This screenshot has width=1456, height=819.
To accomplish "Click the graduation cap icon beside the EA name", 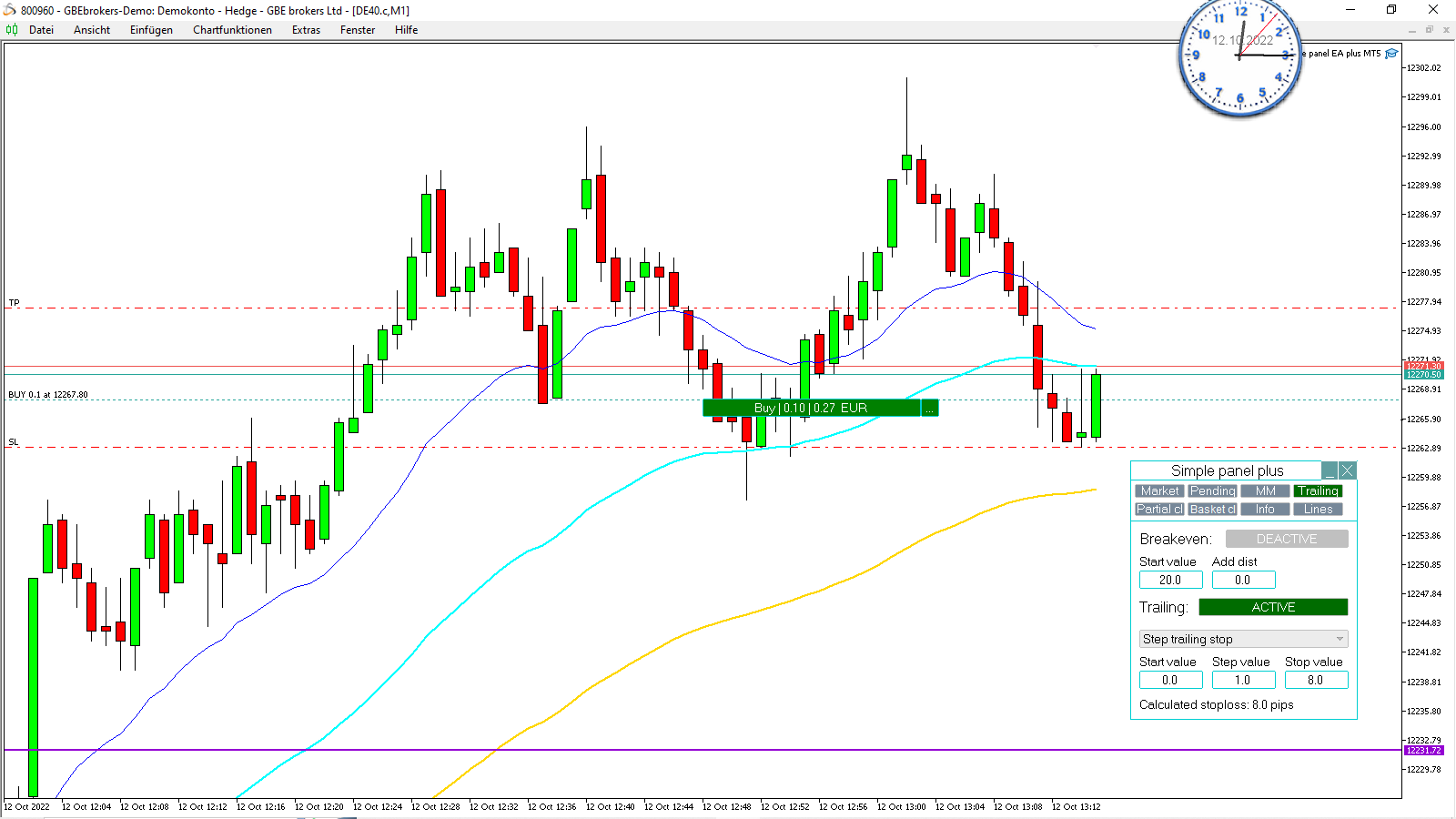I will [x=1391, y=54].
